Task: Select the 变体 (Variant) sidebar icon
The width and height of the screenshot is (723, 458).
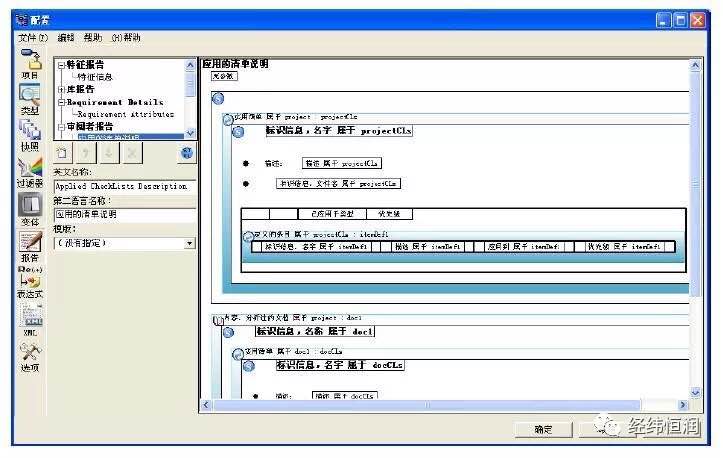Action: tap(30, 204)
